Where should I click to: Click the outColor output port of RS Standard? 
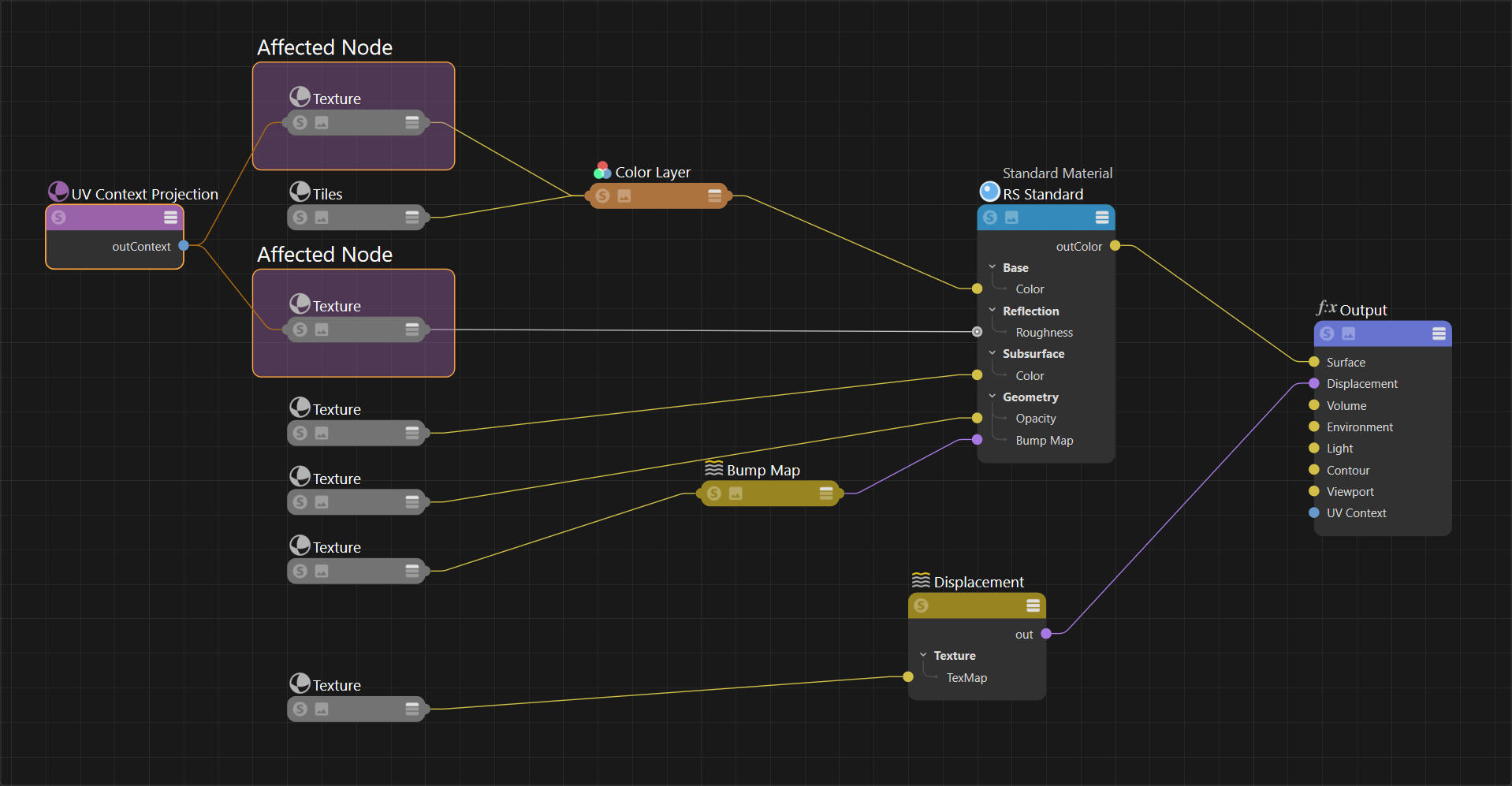click(x=1115, y=246)
